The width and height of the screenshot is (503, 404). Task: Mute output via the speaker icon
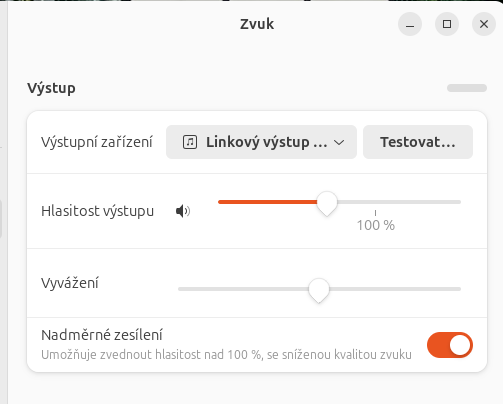coord(183,211)
